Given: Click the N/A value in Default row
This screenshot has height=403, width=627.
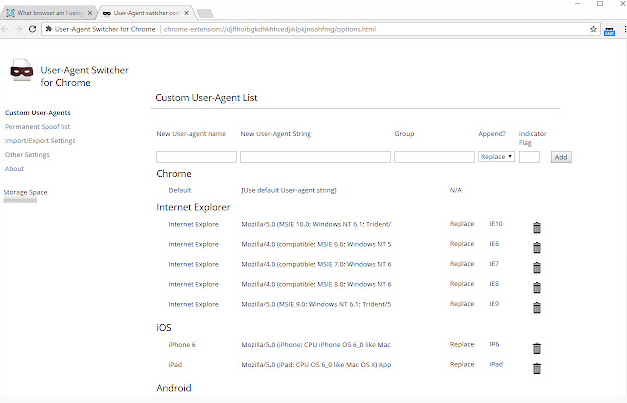Looking at the screenshot, I should [455, 190].
